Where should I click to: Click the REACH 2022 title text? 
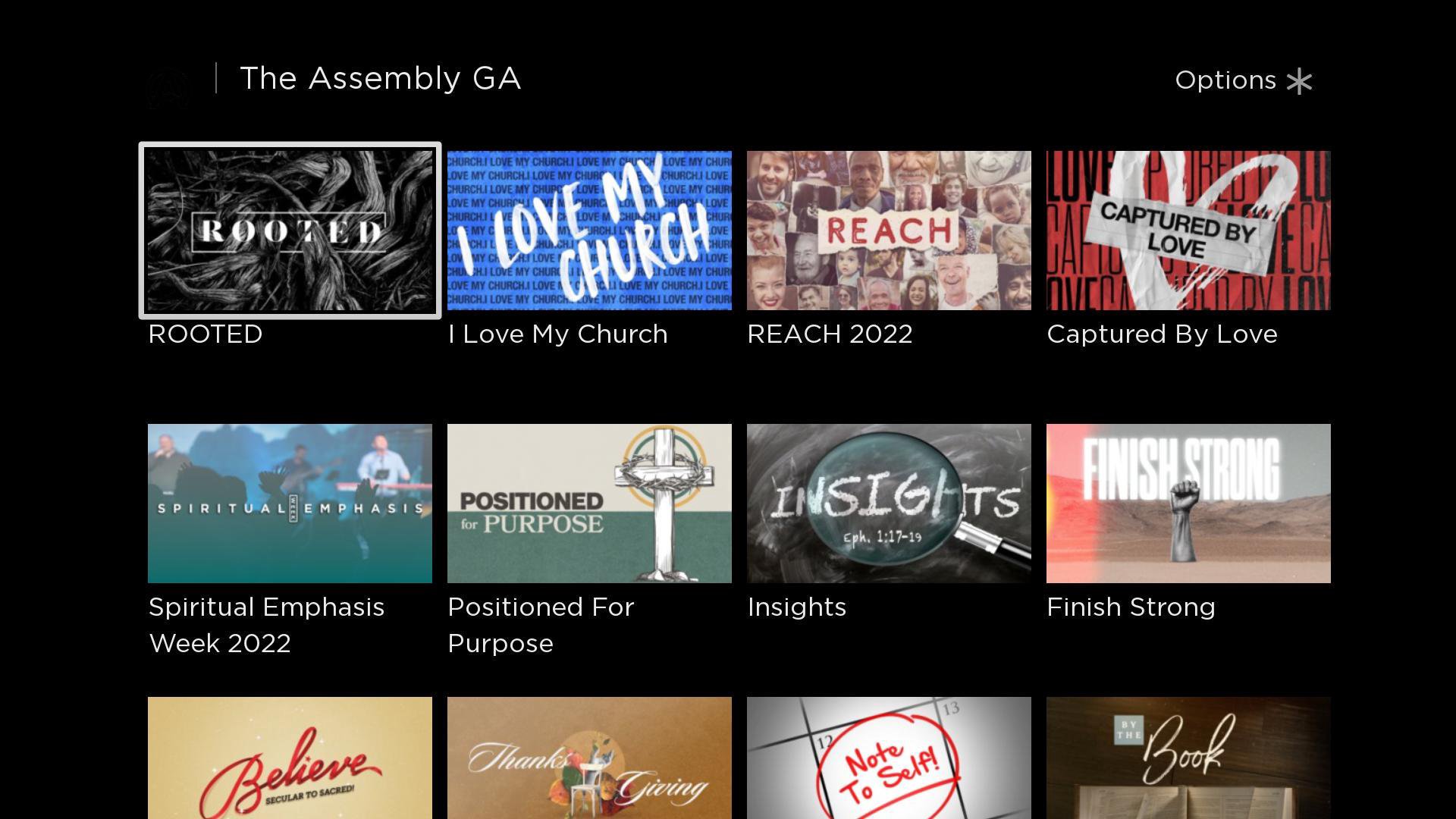click(830, 334)
